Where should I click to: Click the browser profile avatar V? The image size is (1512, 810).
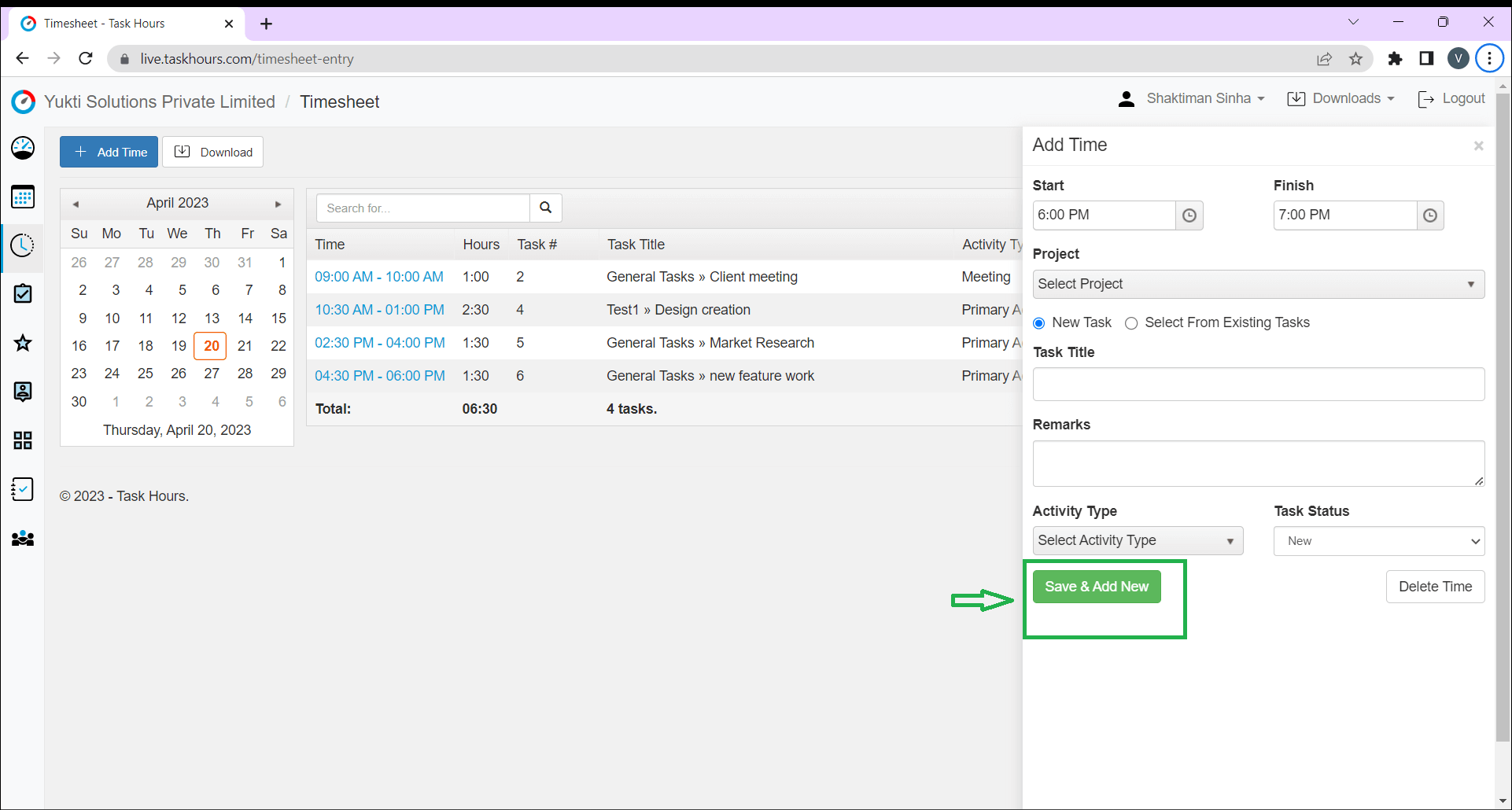(x=1458, y=58)
